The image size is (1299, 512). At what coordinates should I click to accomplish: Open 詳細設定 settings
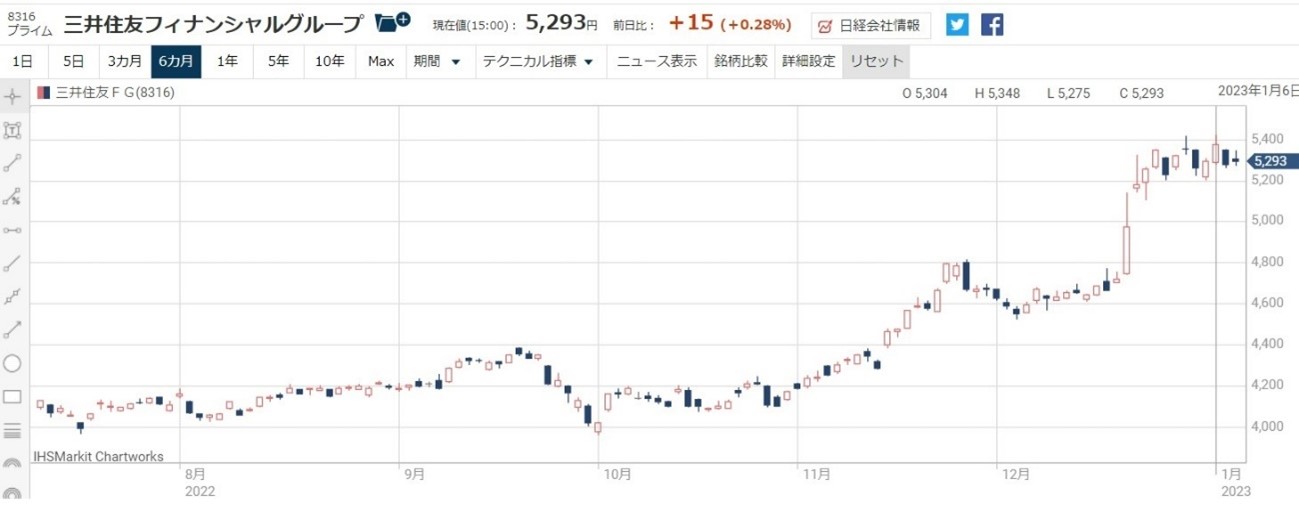(x=809, y=61)
